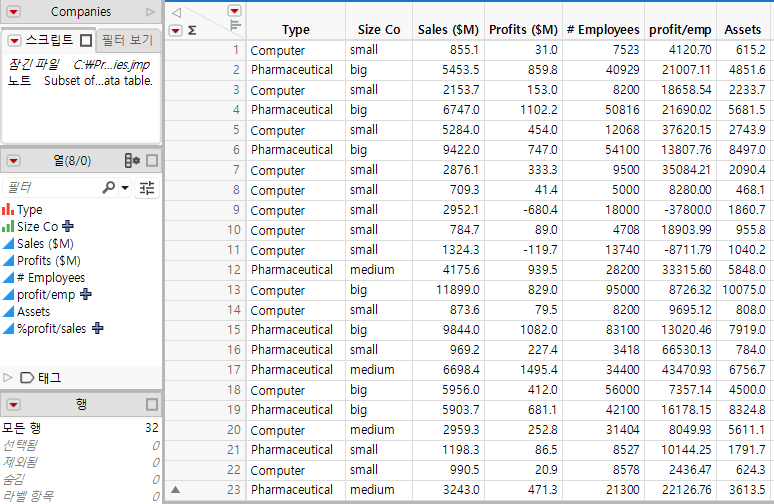Select Sales ($M) in the column list
The width and height of the screenshot is (774, 504).
tap(45, 244)
